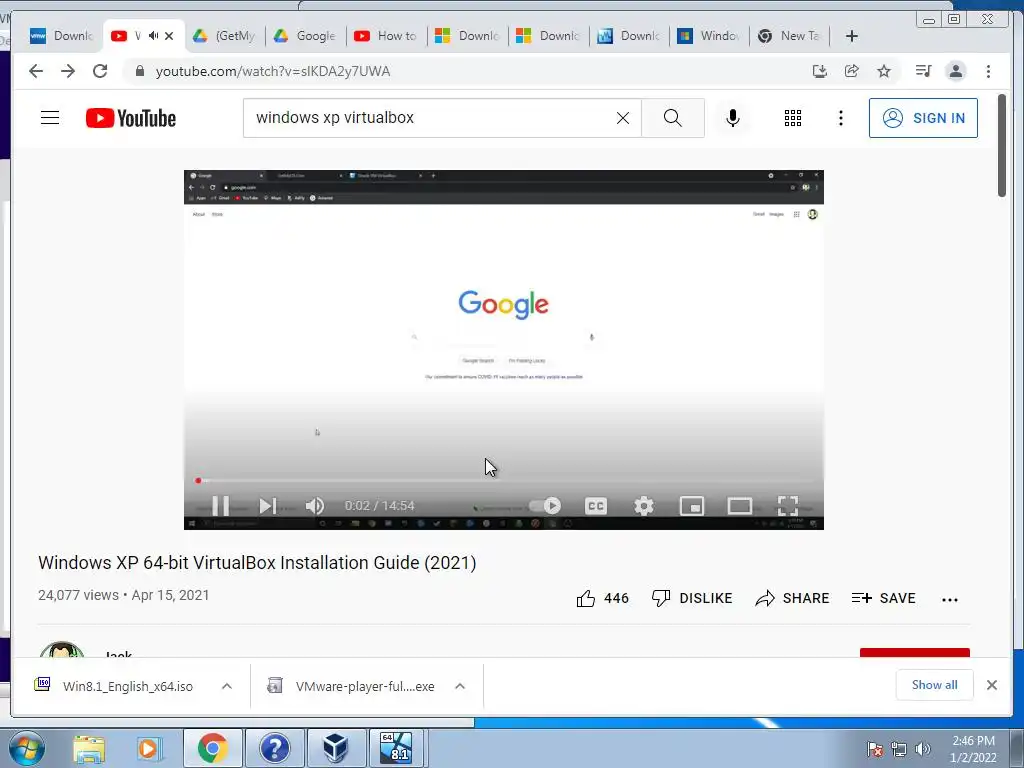
Task: Bookmark this page with the star
Action: coord(884,71)
